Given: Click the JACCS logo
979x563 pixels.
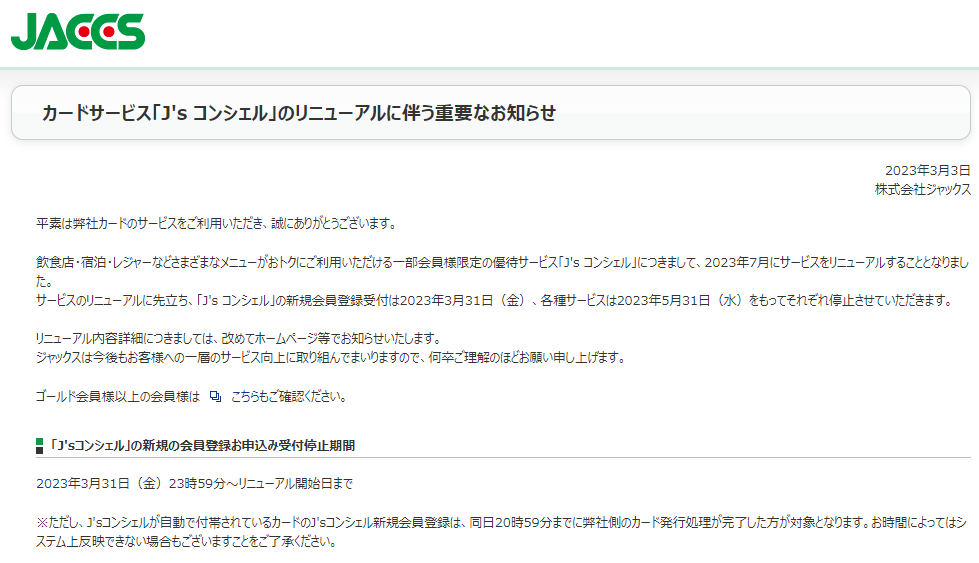Looking at the screenshot, I should (78, 31).
